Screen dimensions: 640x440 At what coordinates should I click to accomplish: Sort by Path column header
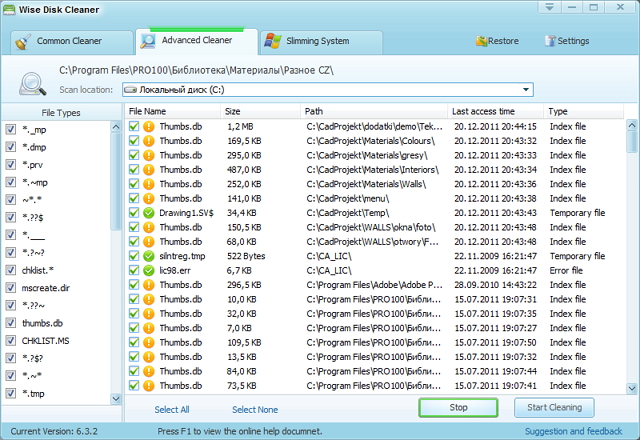tap(374, 111)
